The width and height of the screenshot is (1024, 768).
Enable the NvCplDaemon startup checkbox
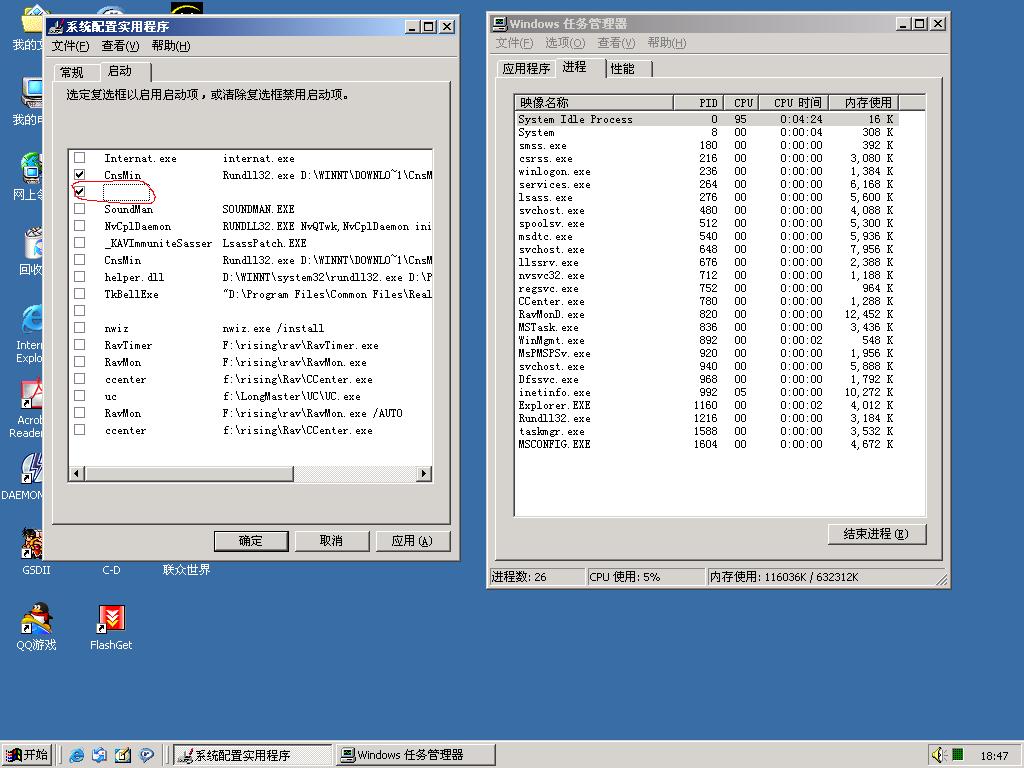80,225
